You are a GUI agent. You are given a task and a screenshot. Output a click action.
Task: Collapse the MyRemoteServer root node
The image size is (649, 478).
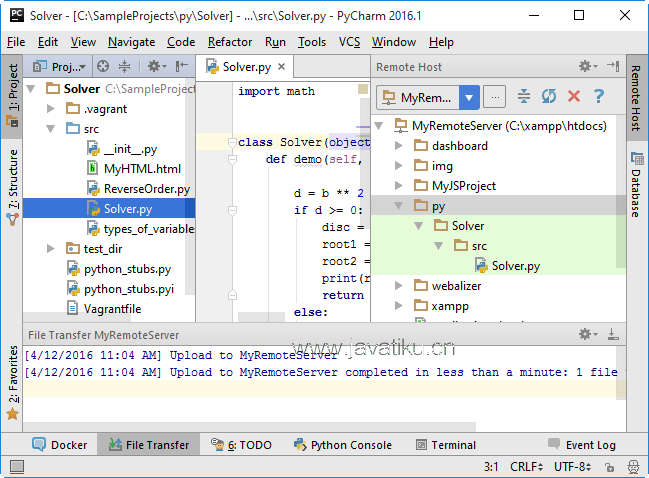(x=379, y=125)
